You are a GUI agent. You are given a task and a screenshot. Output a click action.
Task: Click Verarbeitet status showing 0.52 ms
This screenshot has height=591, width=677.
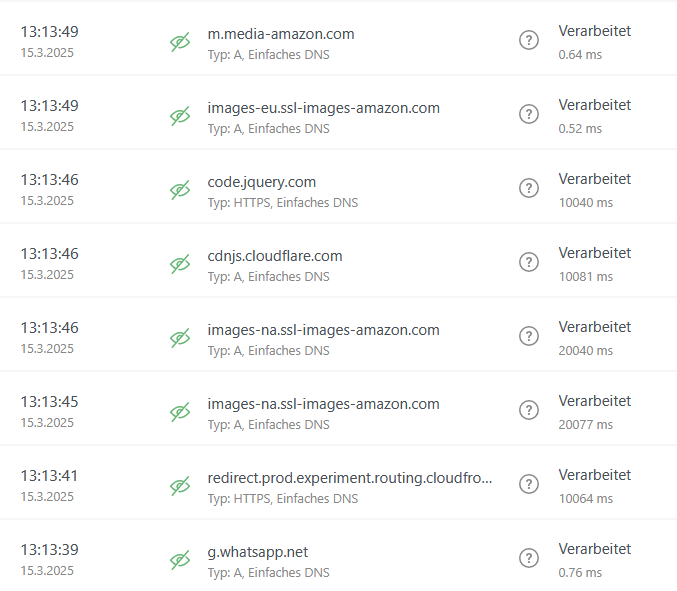[595, 105]
